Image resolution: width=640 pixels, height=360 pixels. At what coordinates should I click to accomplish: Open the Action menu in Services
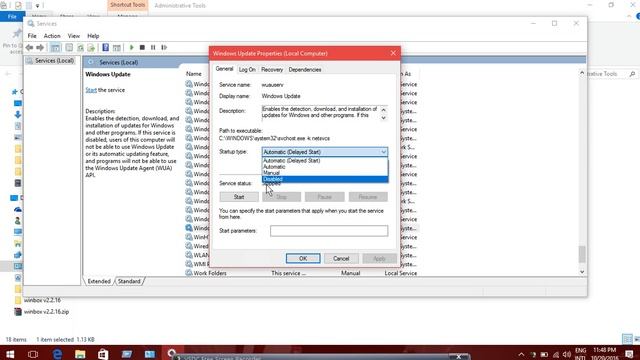click(x=52, y=36)
